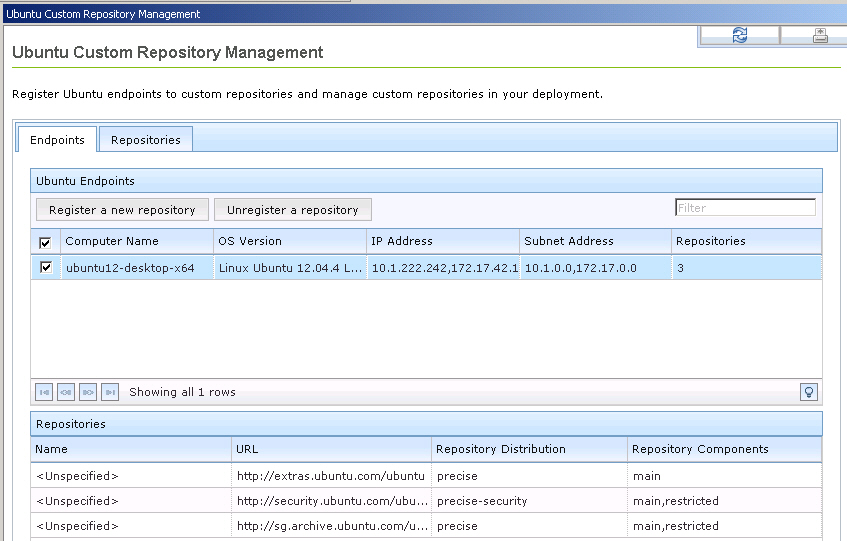The image size is (847, 541).
Task: Uncheck the ubuntu12-desktop-x64 row checkbox
Action: [x=45, y=268]
